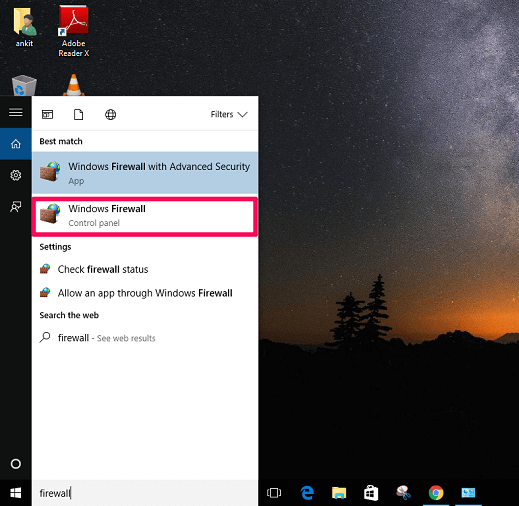Viewport: 519px width, 506px height.
Task: Open Windows Firewall with Advanced Security app
Action: pyautogui.click(x=145, y=173)
